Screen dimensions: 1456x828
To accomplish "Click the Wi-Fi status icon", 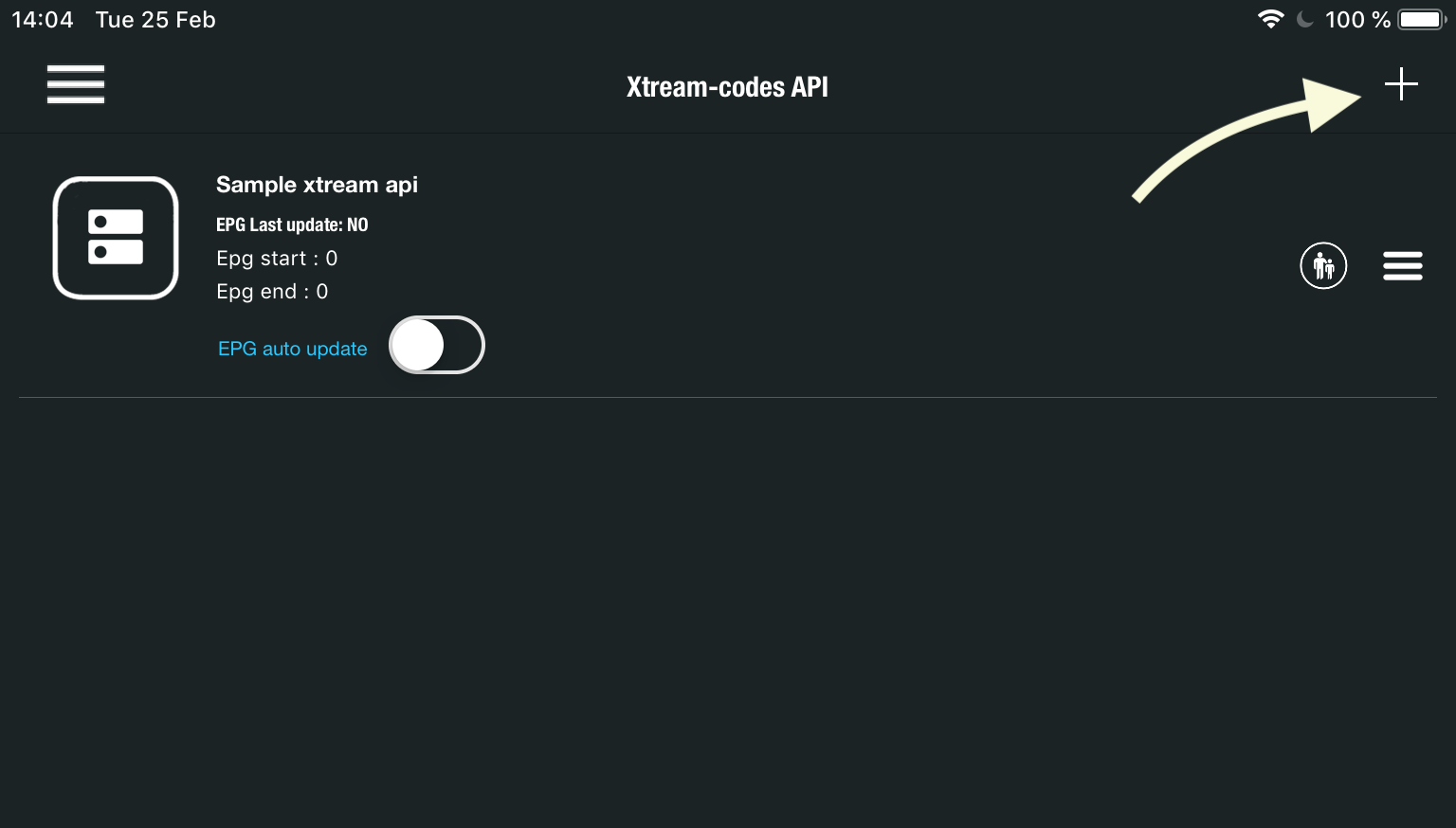I will [x=1270, y=19].
